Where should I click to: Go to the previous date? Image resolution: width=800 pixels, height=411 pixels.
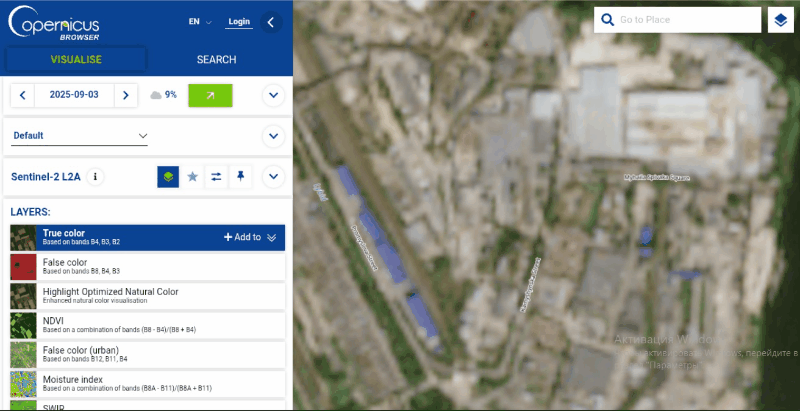[23, 95]
